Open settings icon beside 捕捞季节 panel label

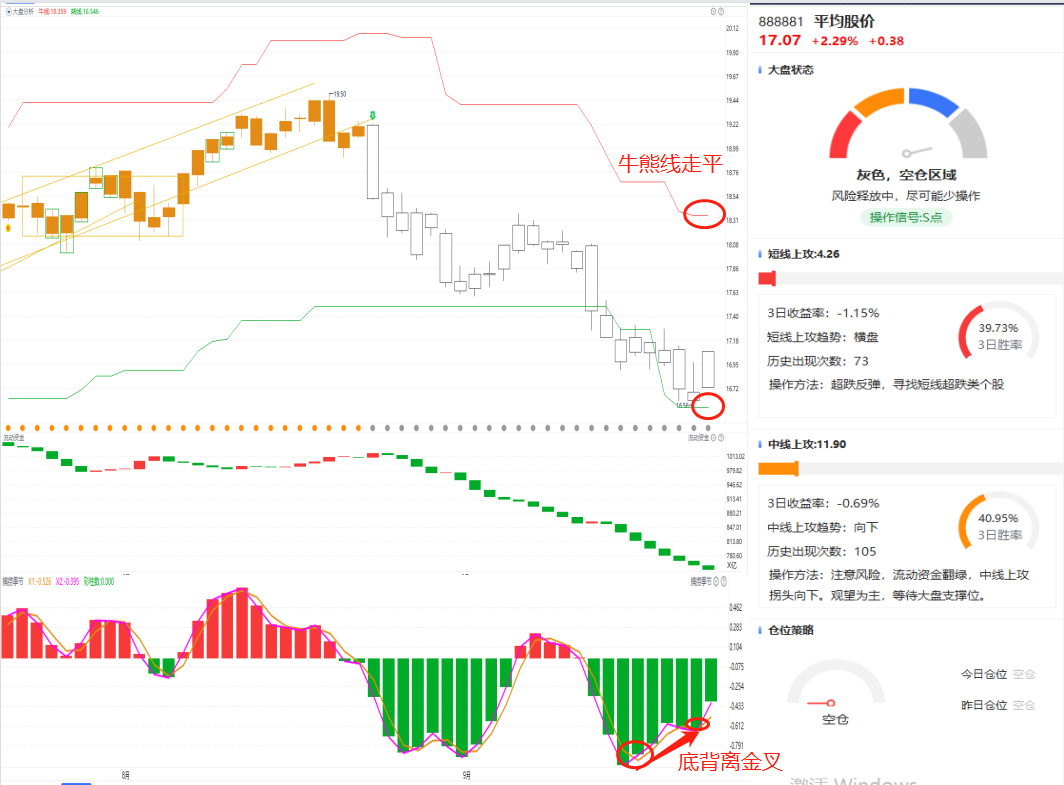(x=716, y=581)
